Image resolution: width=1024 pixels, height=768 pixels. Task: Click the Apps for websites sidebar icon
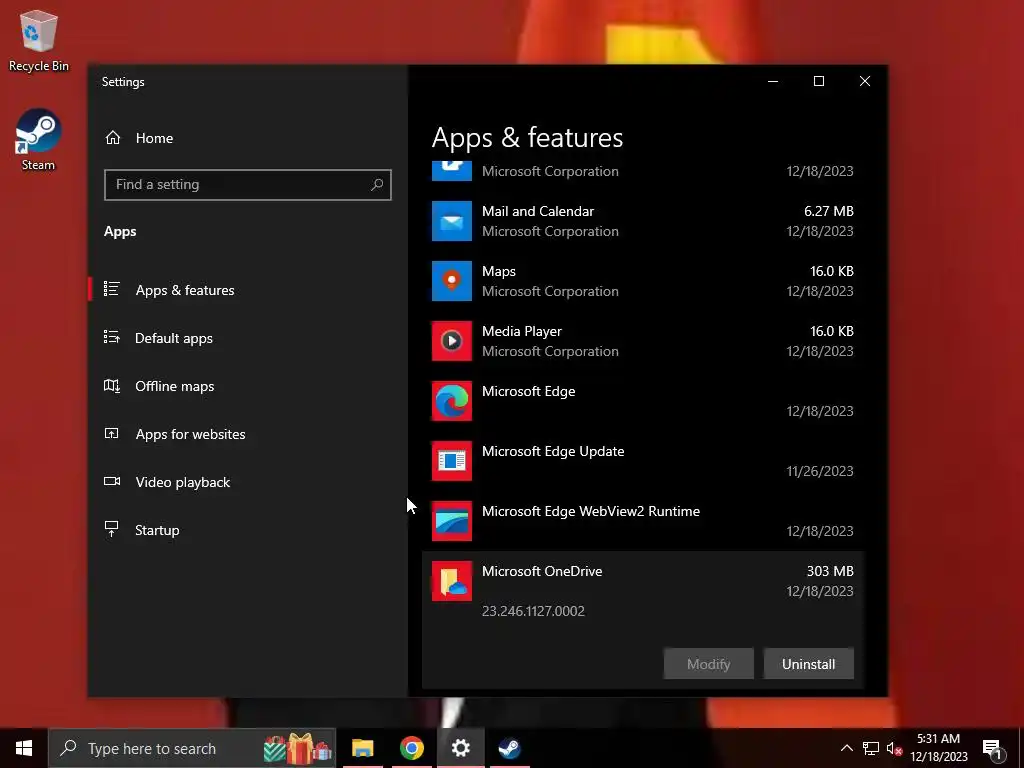tap(112, 434)
